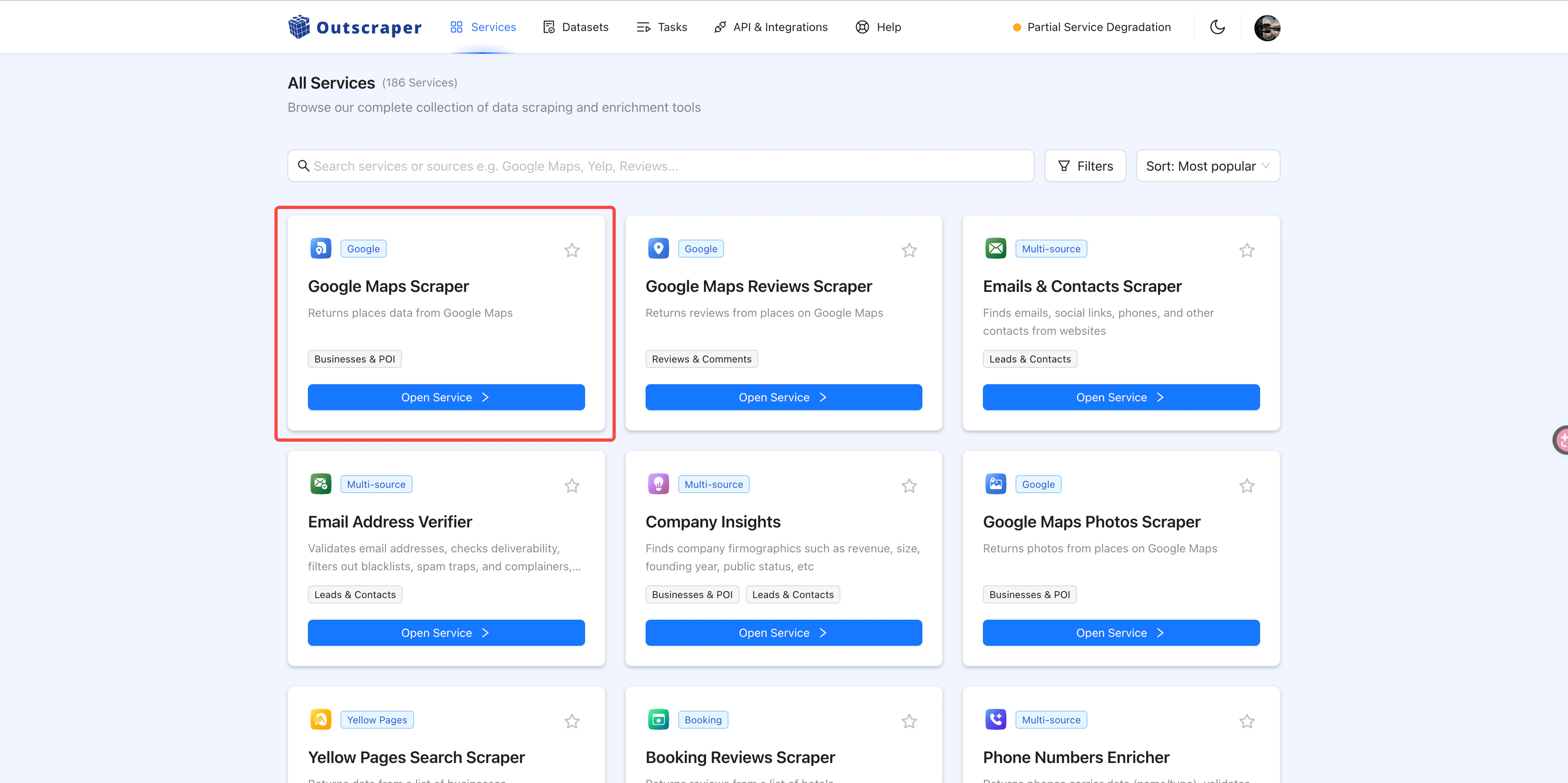Screen dimensions: 1568x783
Task: Click Emails & Contacts Scraper envelope icon
Action: pyautogui.click(x=996, y=248)
